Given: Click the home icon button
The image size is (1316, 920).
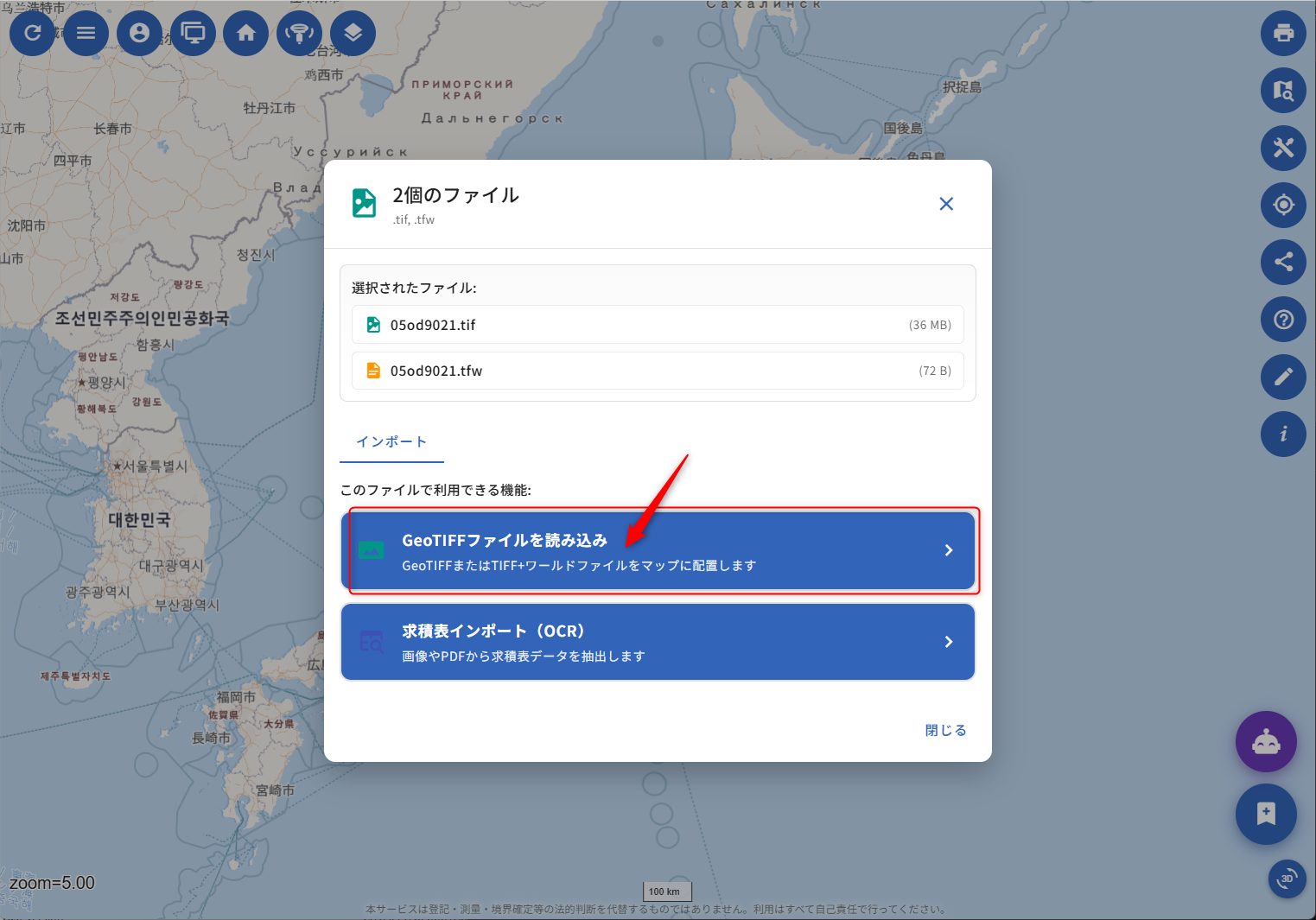Looking at the screenshot, I should click(246, 34).
